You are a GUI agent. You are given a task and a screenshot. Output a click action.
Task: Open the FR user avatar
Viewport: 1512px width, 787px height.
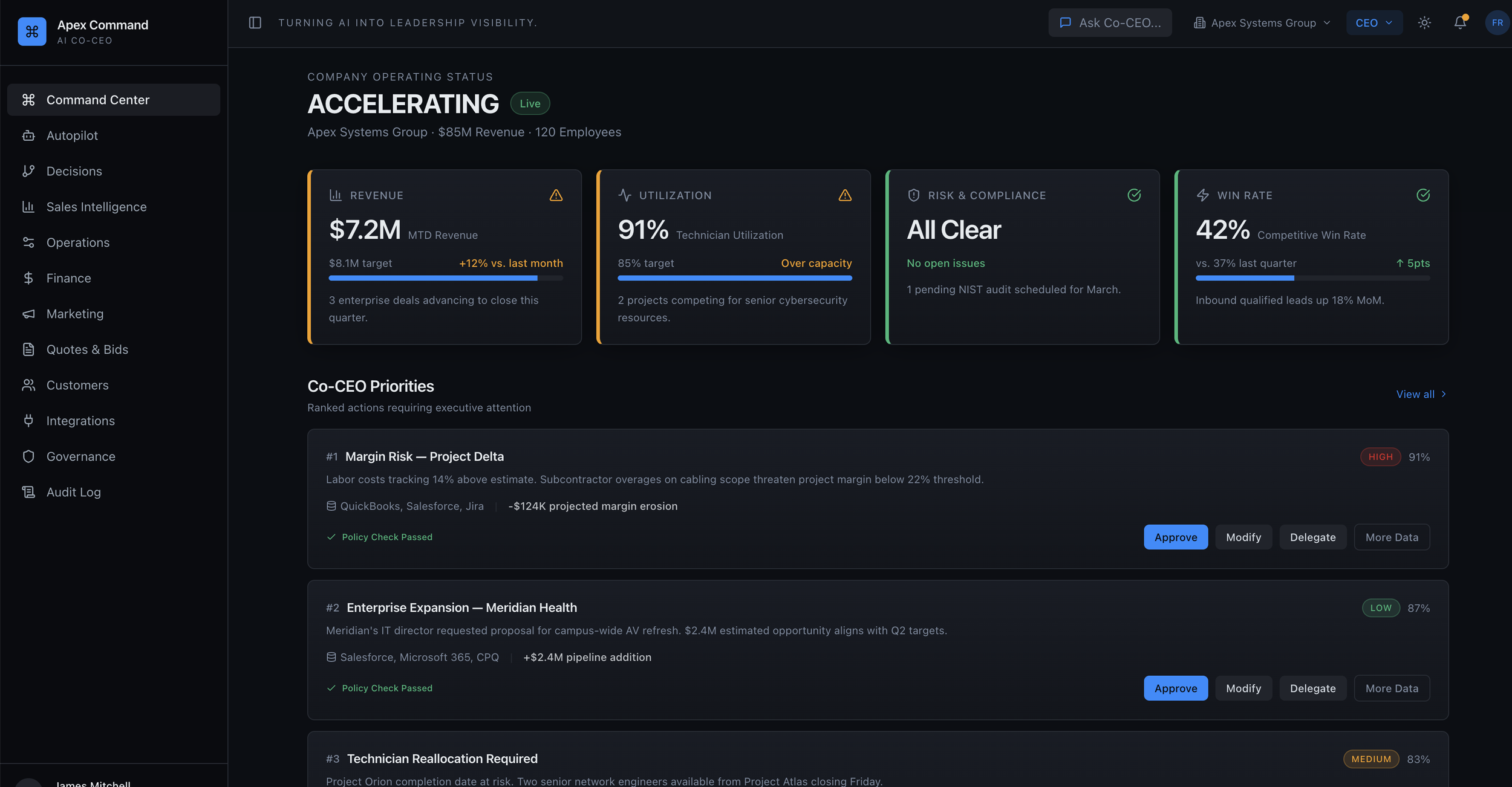point(1497,23)
